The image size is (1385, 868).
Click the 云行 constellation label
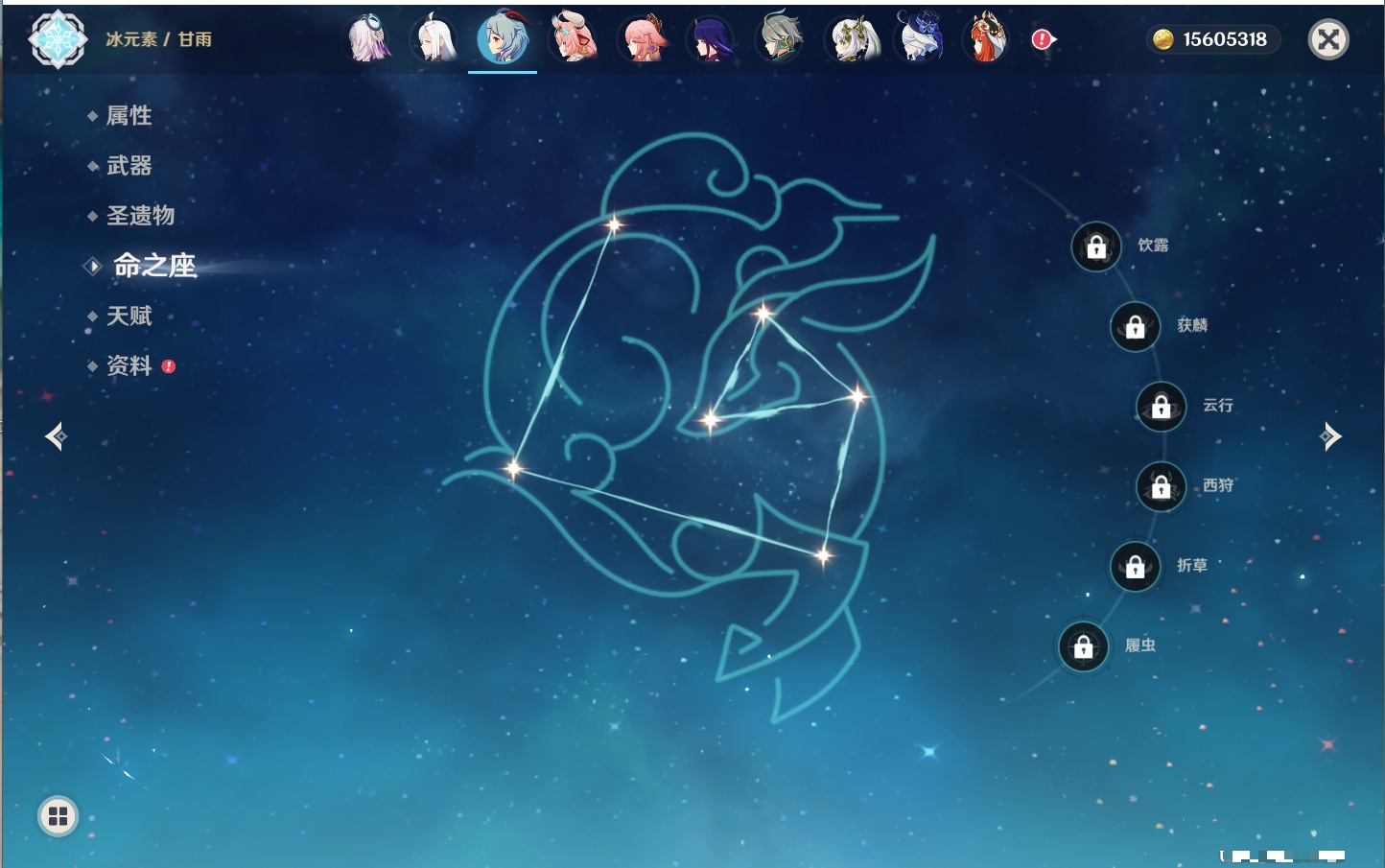1218,406
